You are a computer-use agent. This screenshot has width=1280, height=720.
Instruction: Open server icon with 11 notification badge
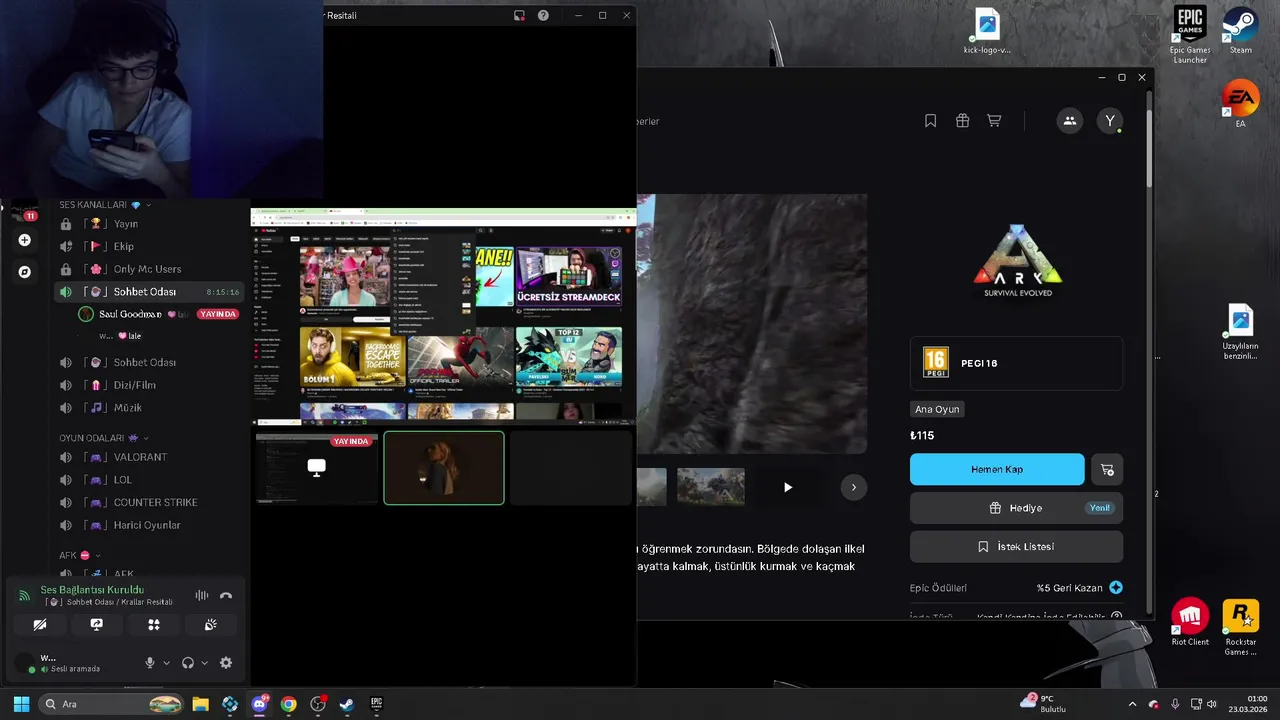tap(24, 211)
